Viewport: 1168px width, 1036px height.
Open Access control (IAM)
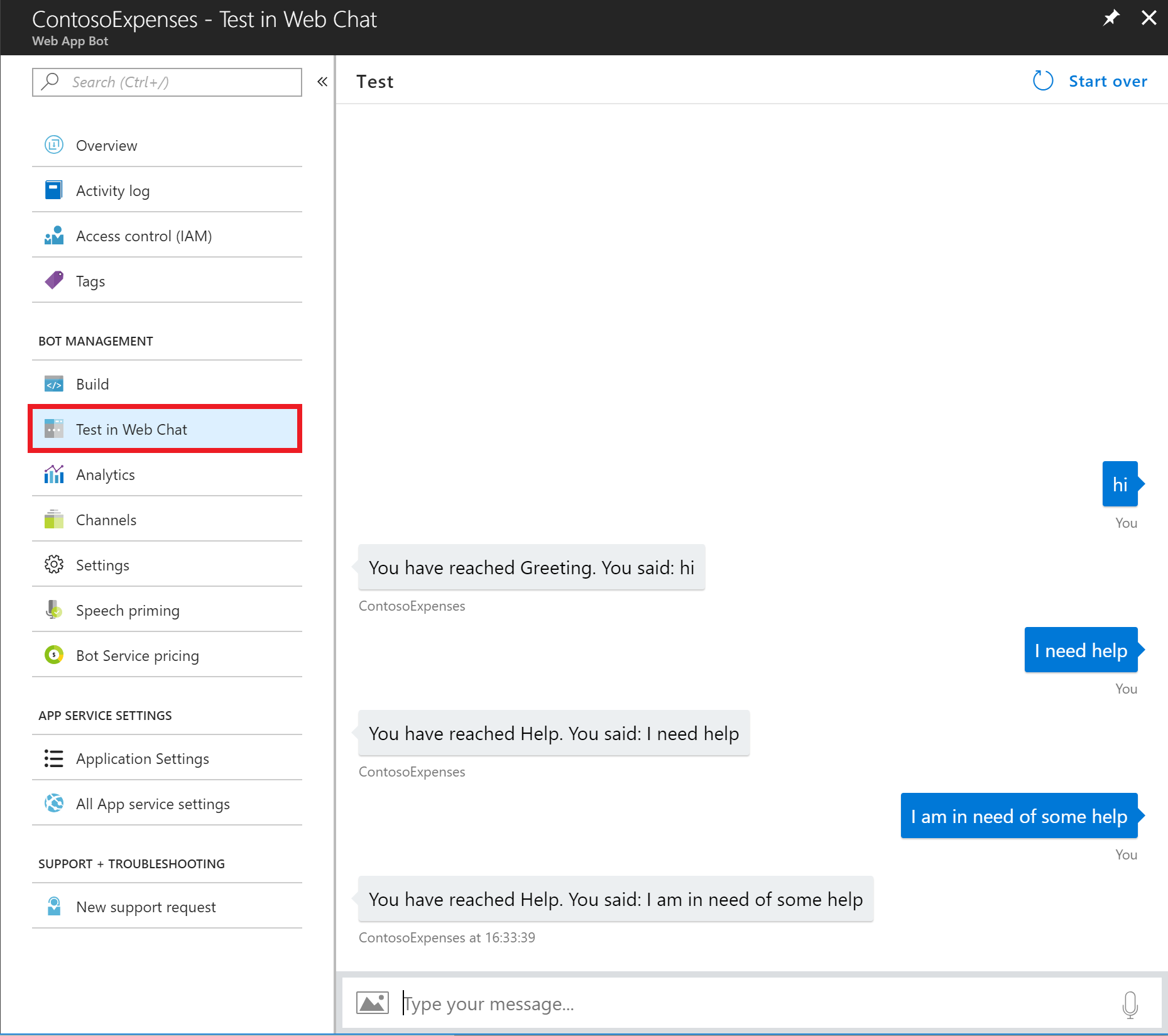click(x=167, y=236)
